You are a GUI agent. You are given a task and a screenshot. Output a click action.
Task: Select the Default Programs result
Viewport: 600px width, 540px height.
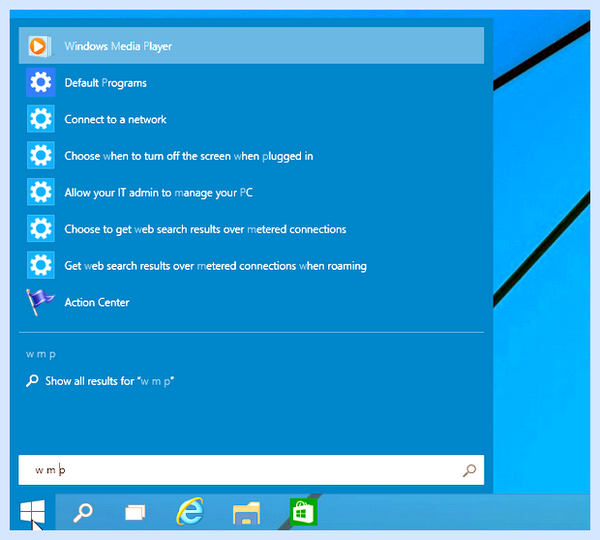point(251,82)
